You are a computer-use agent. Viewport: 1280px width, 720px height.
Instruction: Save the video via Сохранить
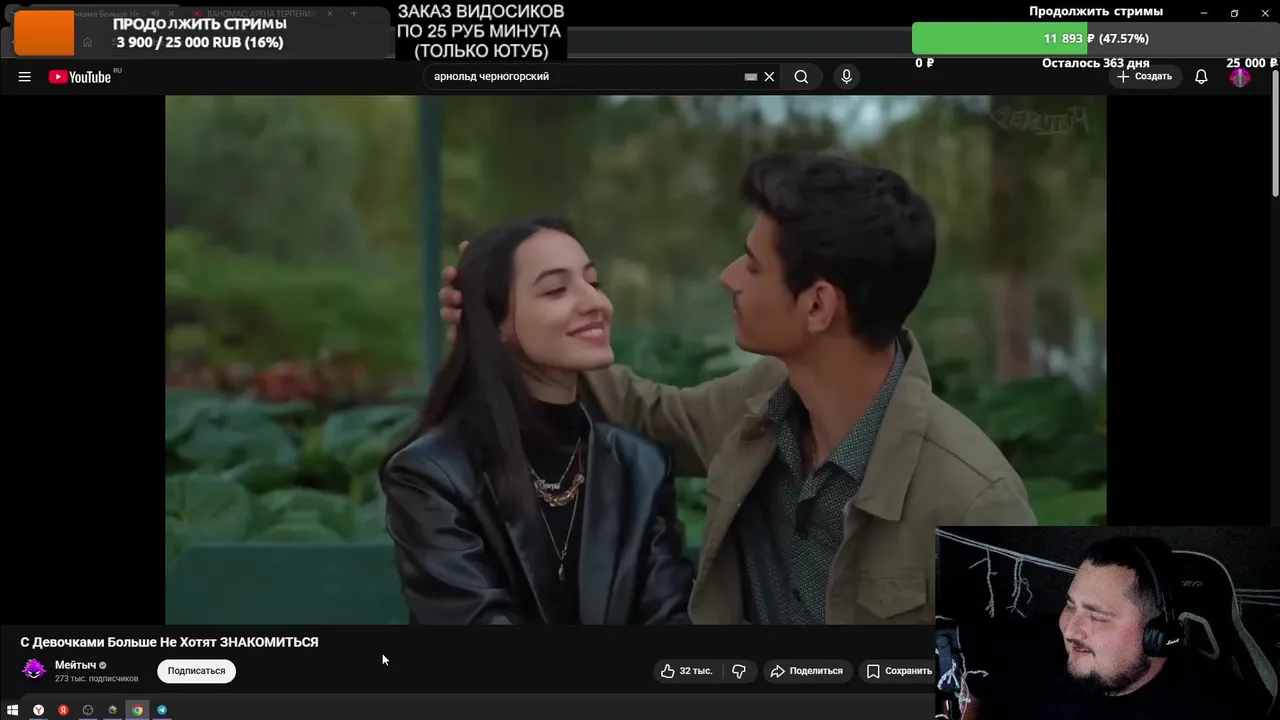(x=898, y=671)
